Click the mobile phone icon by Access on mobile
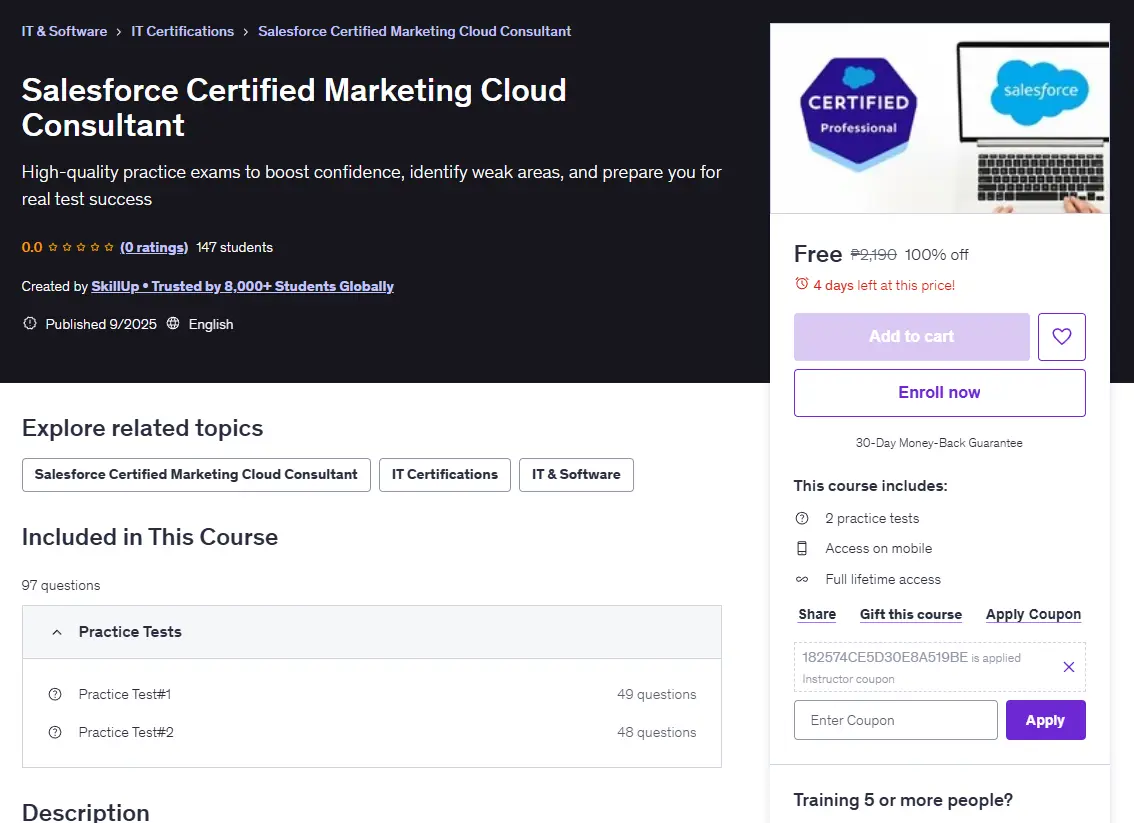This screenshot has width=1134, height=823. pos(801,548)
